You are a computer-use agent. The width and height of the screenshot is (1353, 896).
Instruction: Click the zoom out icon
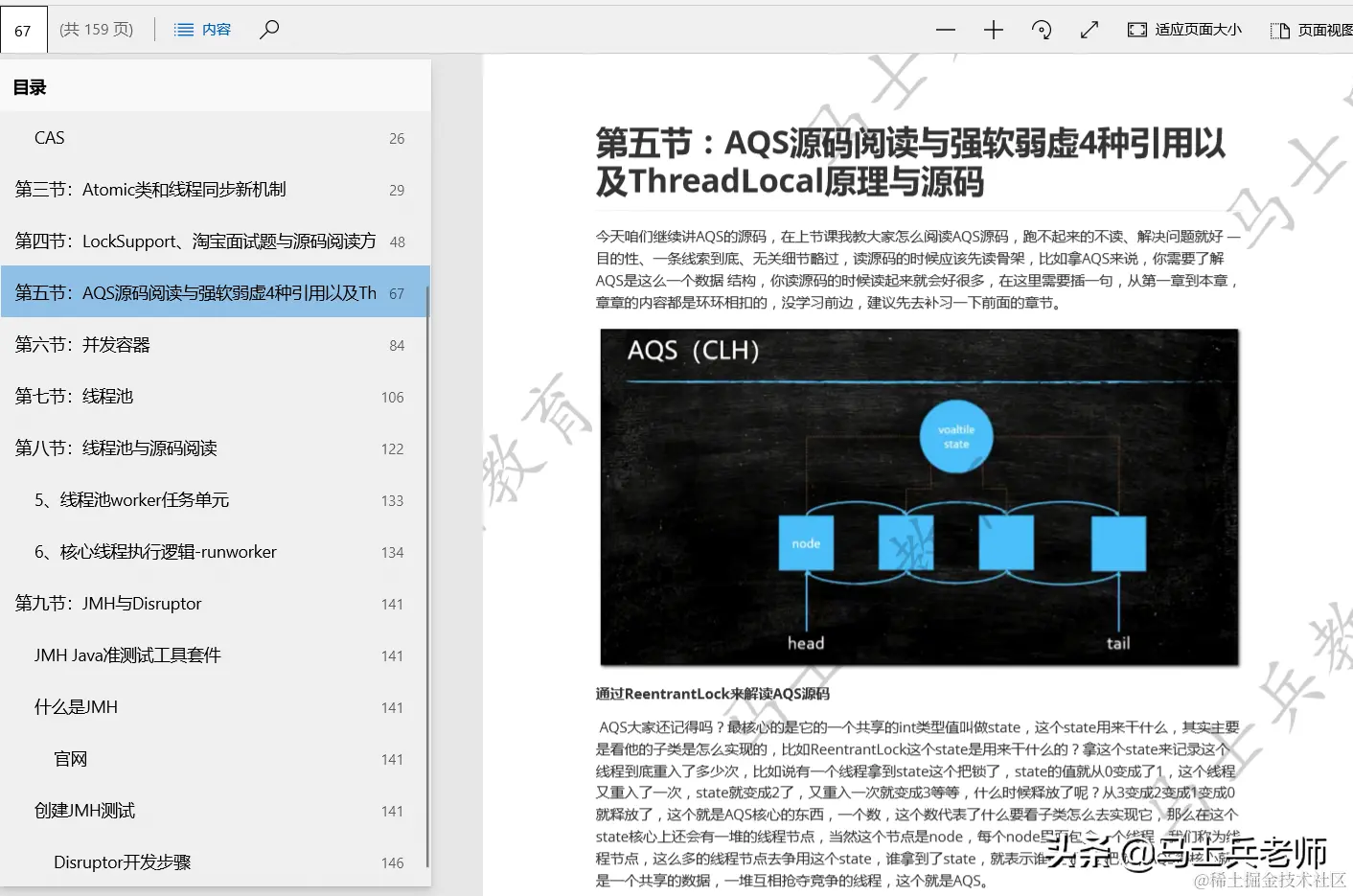tap(945, 30)
